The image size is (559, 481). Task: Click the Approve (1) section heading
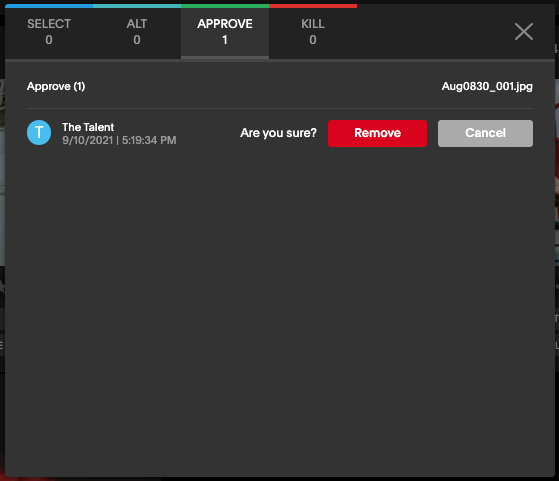click(56, 86)
